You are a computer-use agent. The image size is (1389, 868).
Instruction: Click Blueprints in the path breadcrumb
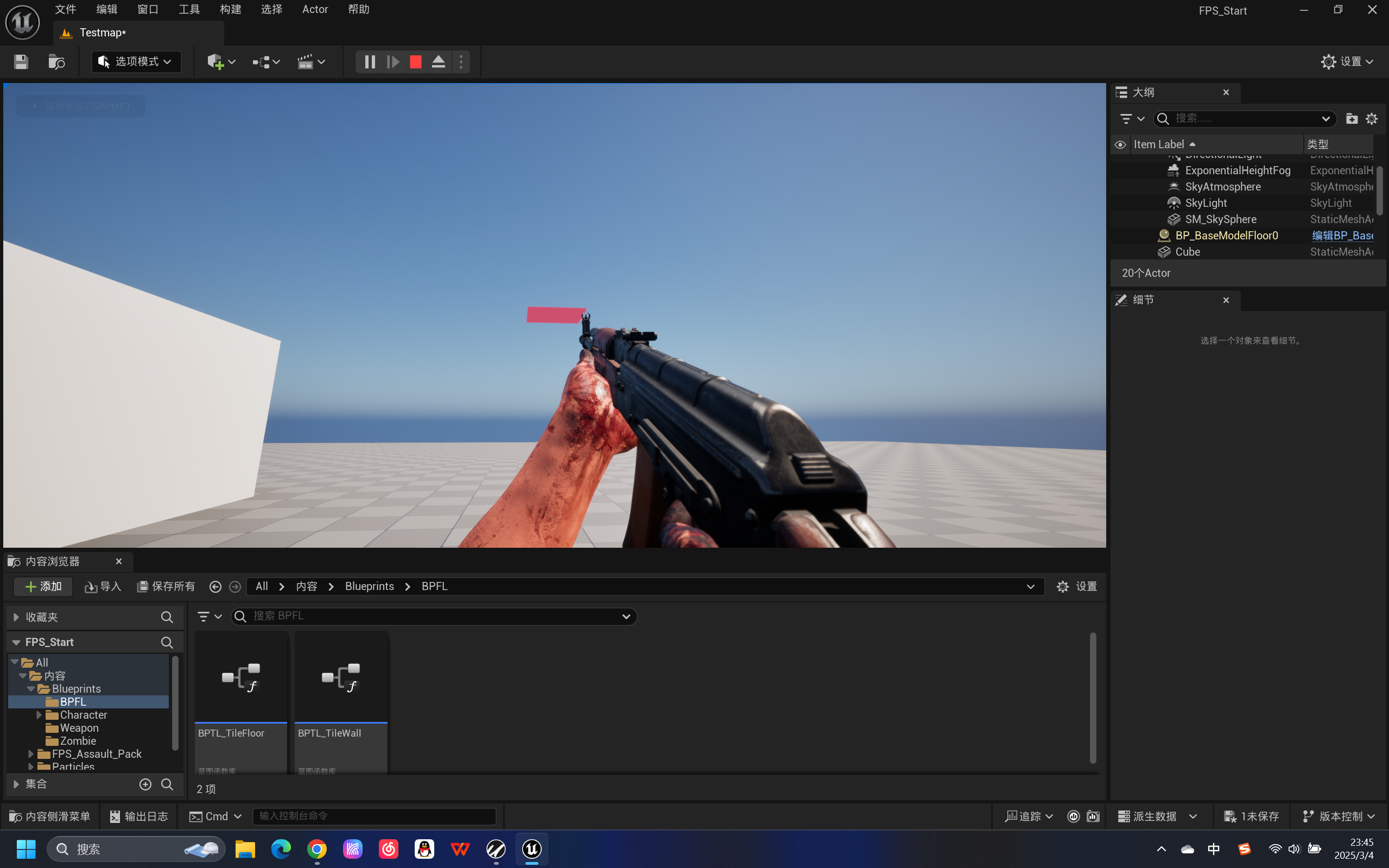(370, 586)
